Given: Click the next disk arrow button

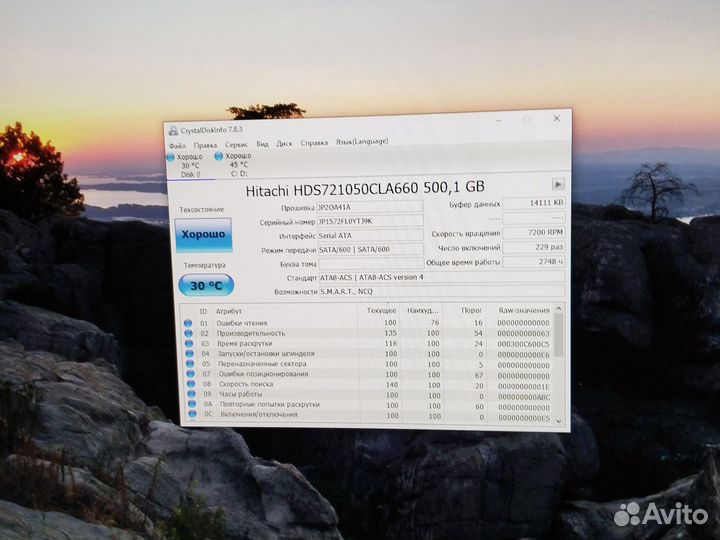Looking at the screenshot, I should point(558,184).
